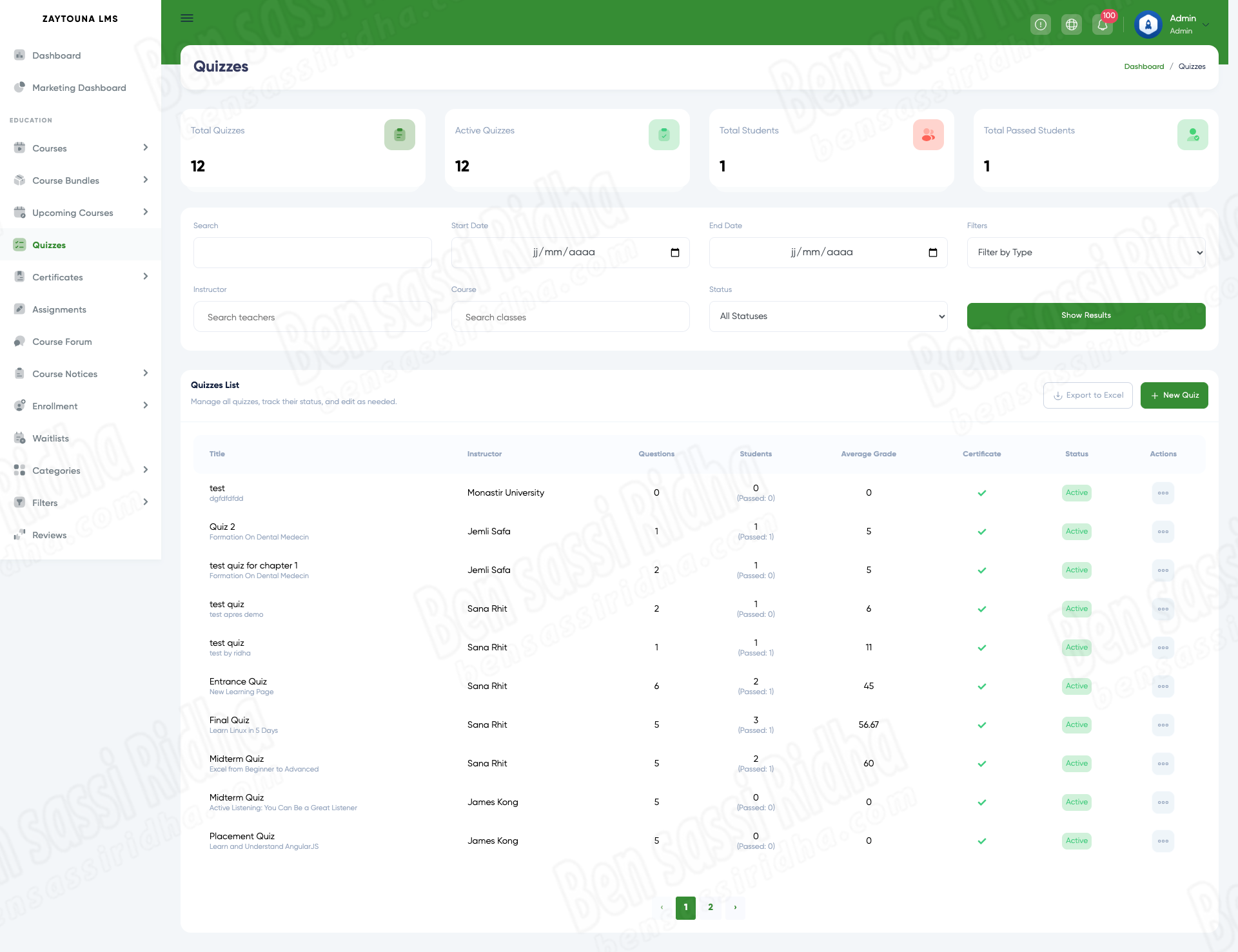Open actions menu for Entrance Quiz row
Image resolution: width=1238 pixels, height=952 pixels.
pyautogui.click(x=1163, y=686)
